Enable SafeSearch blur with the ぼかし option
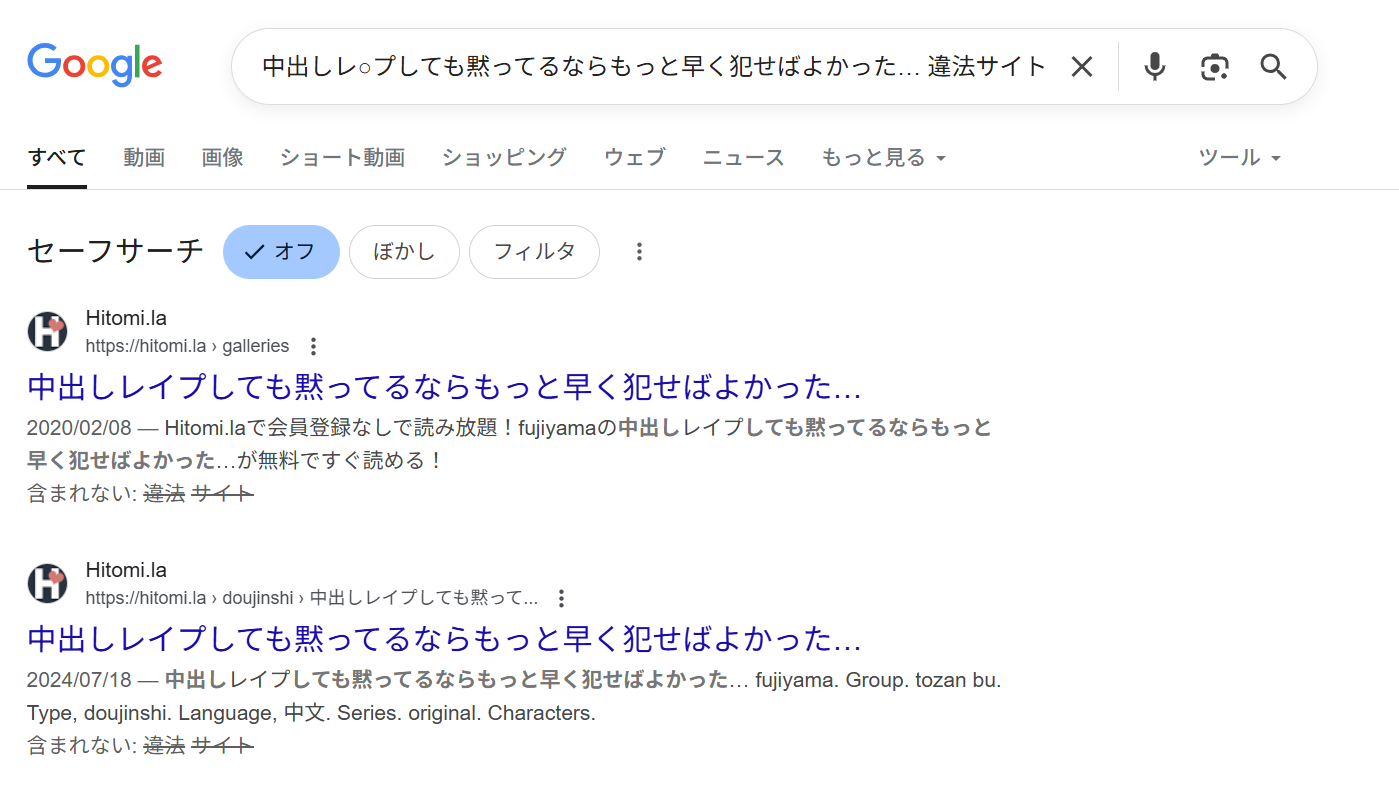1399x796 pixels. tap(404, 252)
